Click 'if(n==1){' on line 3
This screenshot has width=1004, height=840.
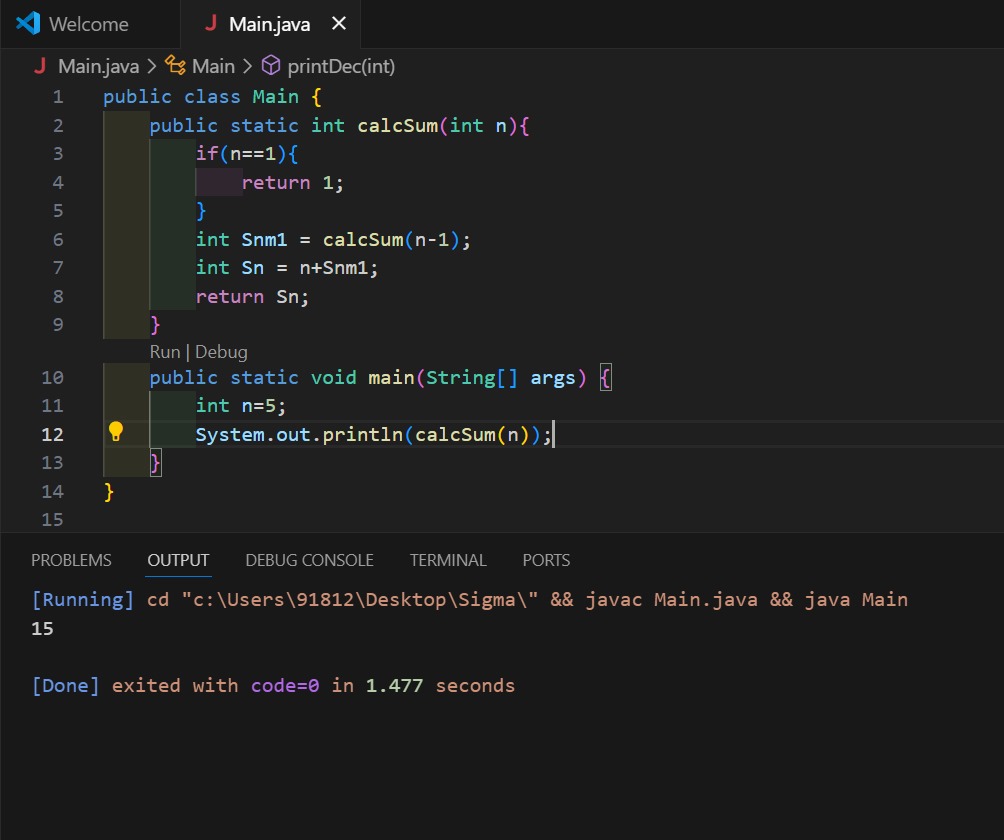pos(247,154)
